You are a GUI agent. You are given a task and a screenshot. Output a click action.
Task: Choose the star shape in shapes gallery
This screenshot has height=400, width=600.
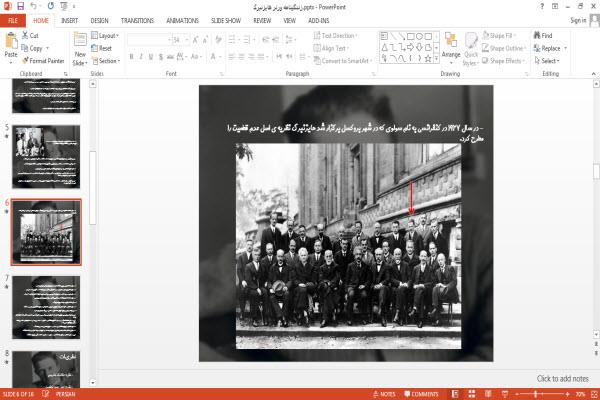(428, 59)
